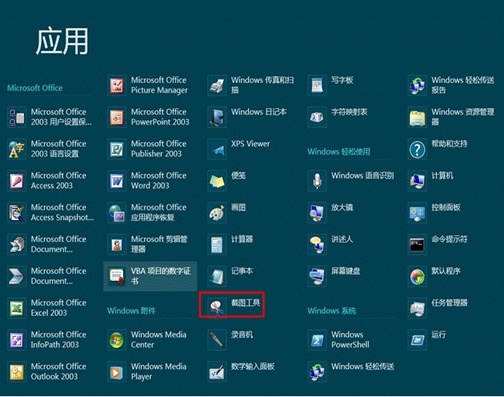The height and width of the screenshot is (397, 504).
Task: Open the 数学输入面板 icon
Action: tap(217, 372)
